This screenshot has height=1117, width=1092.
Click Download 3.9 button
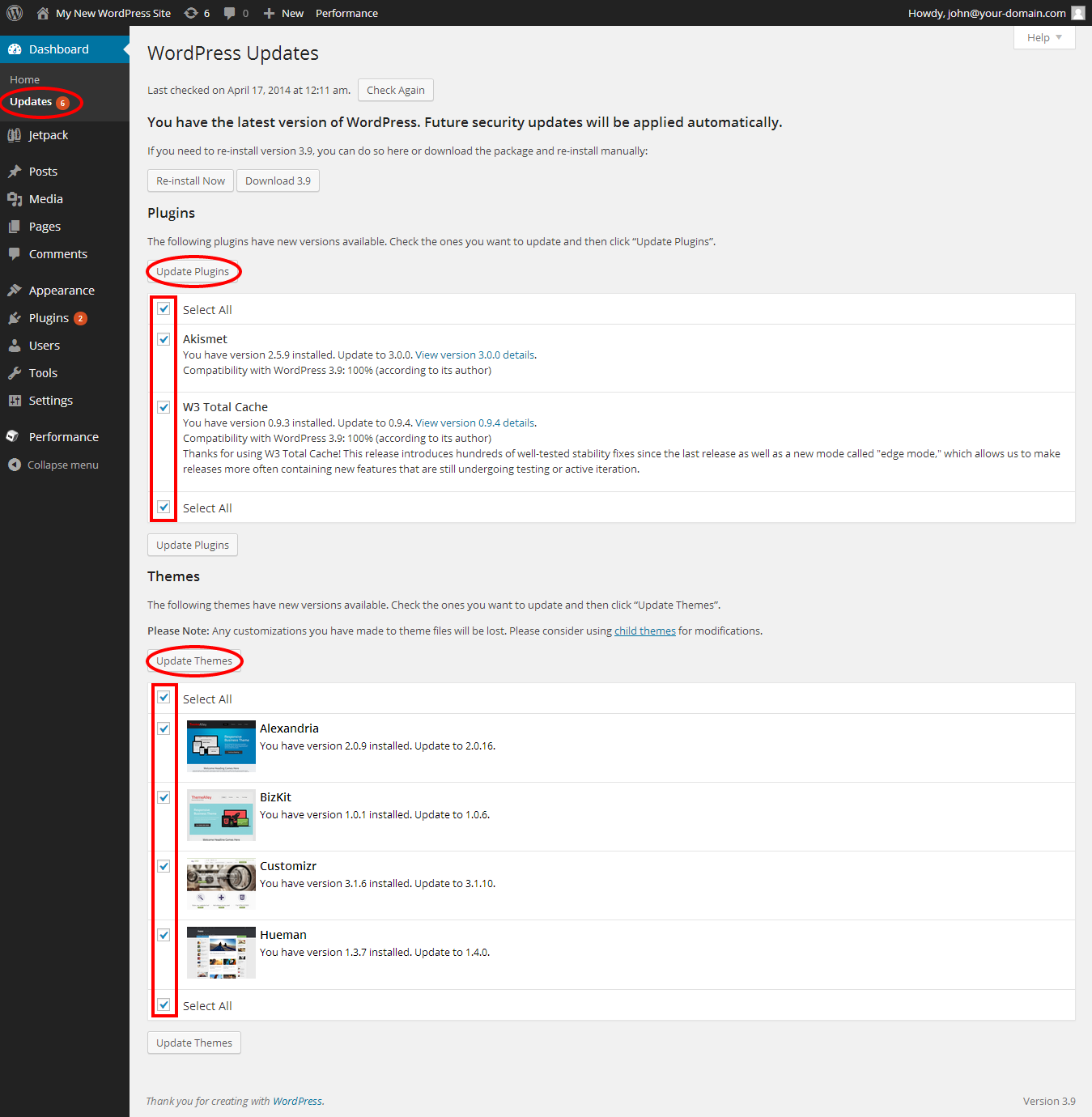[278, 181]
